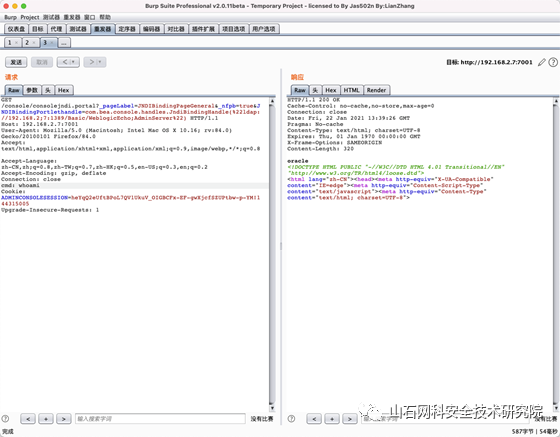
Task: Show the response Raw view
Action: click(300, 90)
